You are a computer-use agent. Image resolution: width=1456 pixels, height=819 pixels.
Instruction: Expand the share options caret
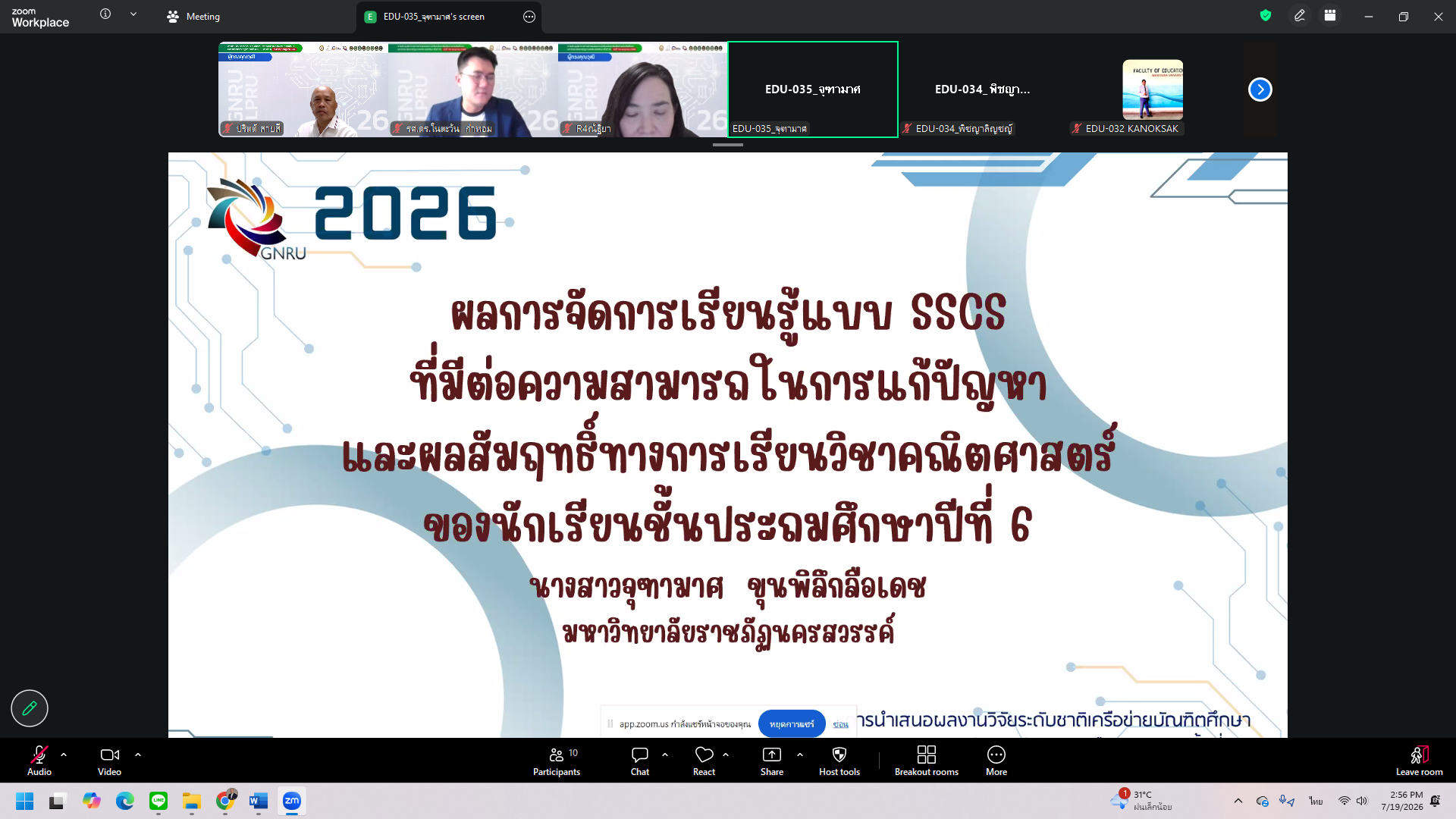coord(800,755)
